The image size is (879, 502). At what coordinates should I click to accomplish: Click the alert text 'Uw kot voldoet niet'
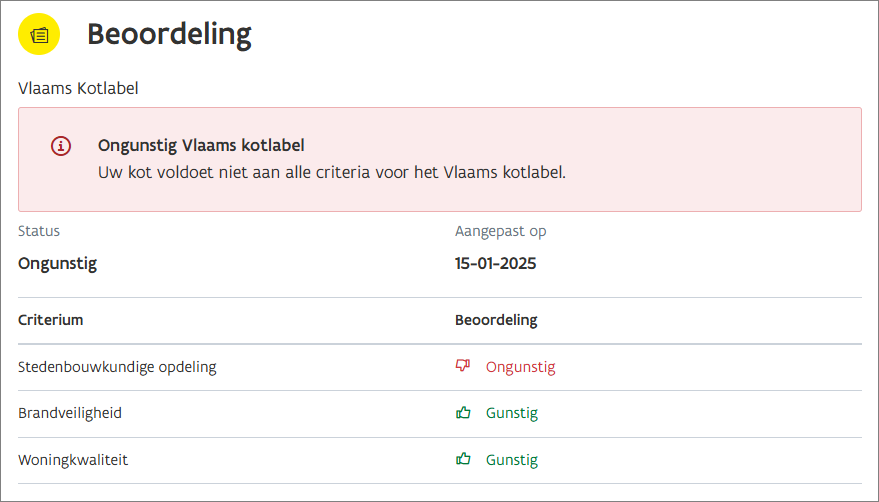[332, 172]
